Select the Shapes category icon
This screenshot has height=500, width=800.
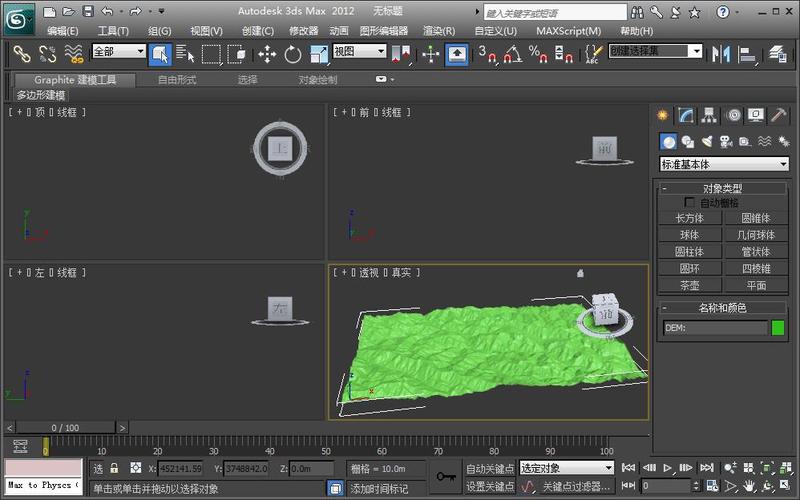[x=688, y=141]
